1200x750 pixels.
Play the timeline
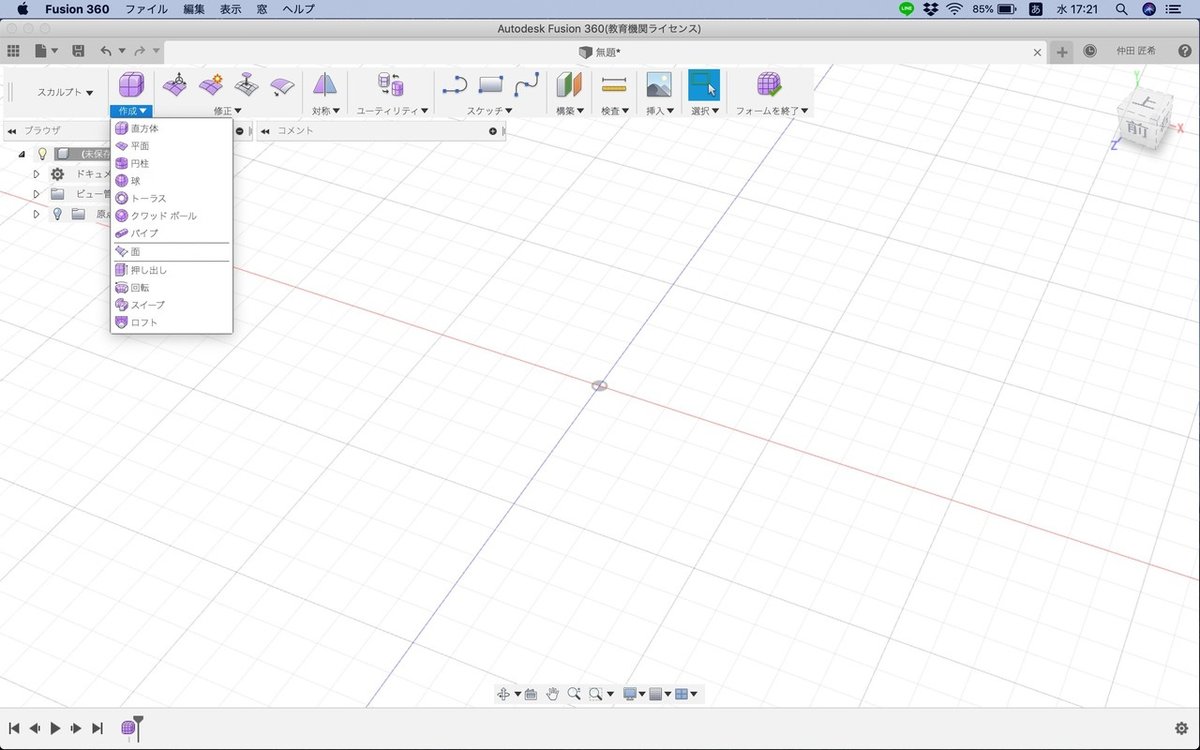[x=55, y=729]
